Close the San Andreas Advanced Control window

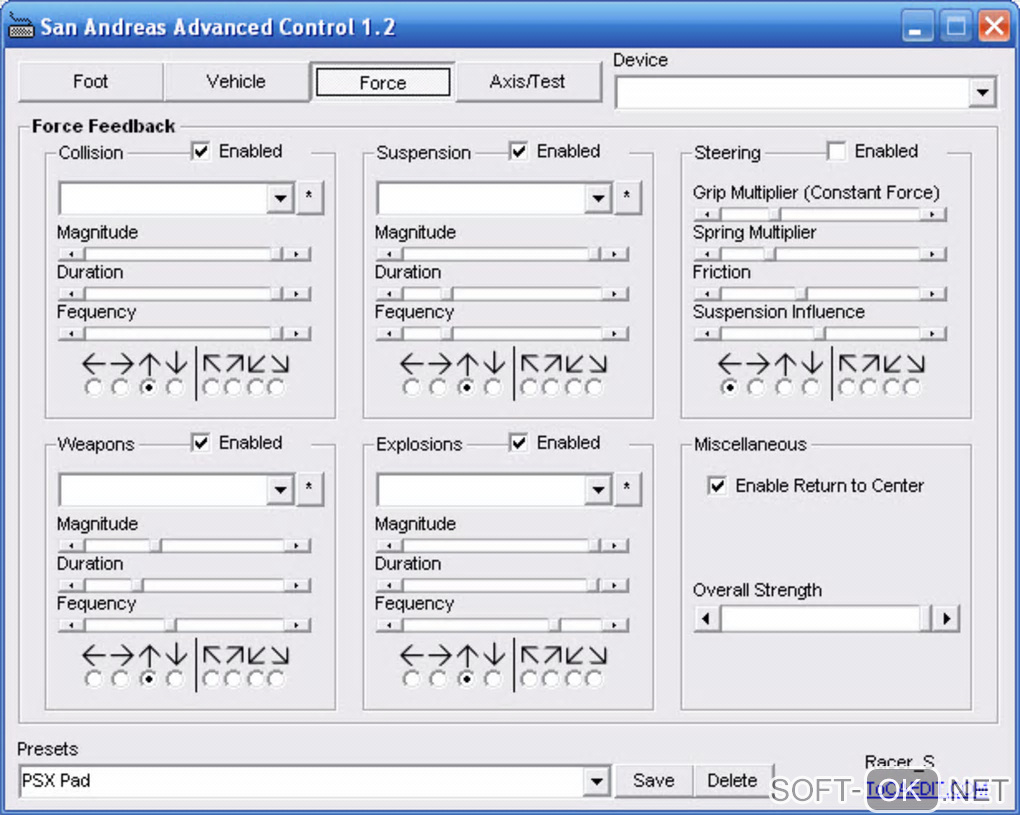tap(995, 27)
